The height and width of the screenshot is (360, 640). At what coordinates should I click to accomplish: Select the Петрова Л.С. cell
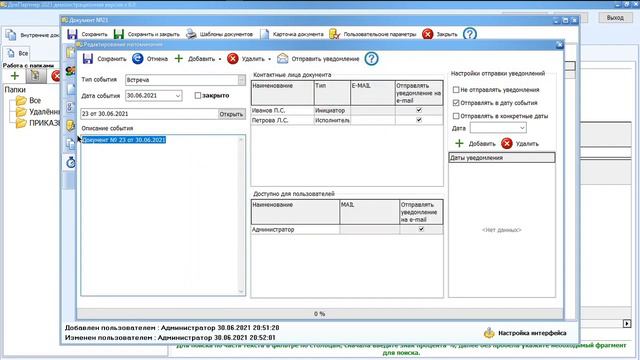tap(282, 120)
